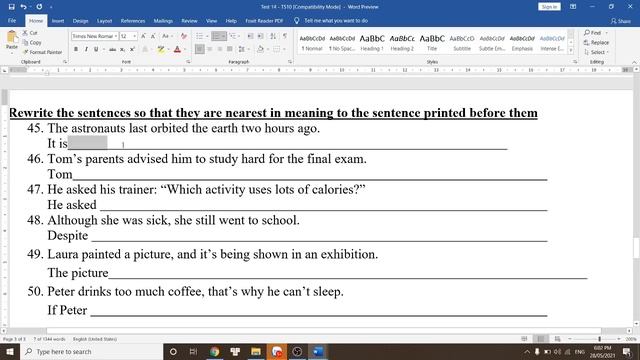The width and height of the screenshot is (640, 360).
Task: Apply the No Spacing style
Action: click(342, 42)
